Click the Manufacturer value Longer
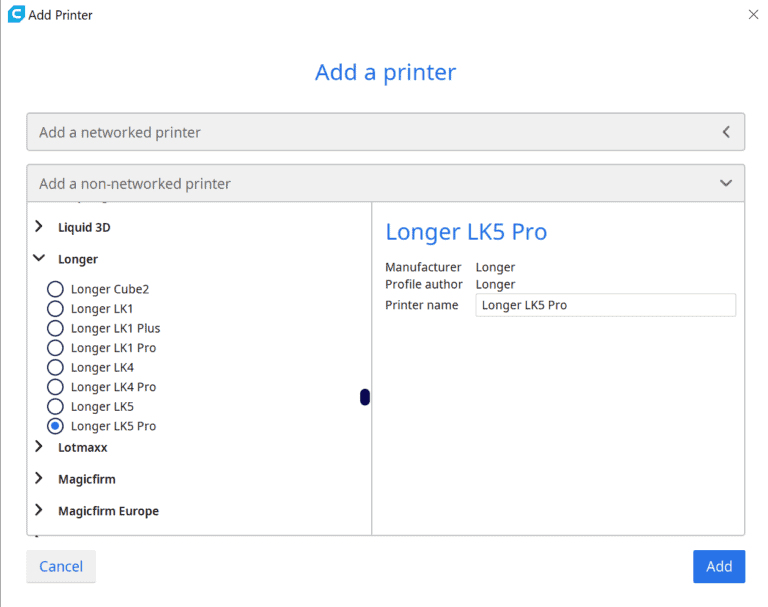The image size is (768, 607). click(495, 267)
